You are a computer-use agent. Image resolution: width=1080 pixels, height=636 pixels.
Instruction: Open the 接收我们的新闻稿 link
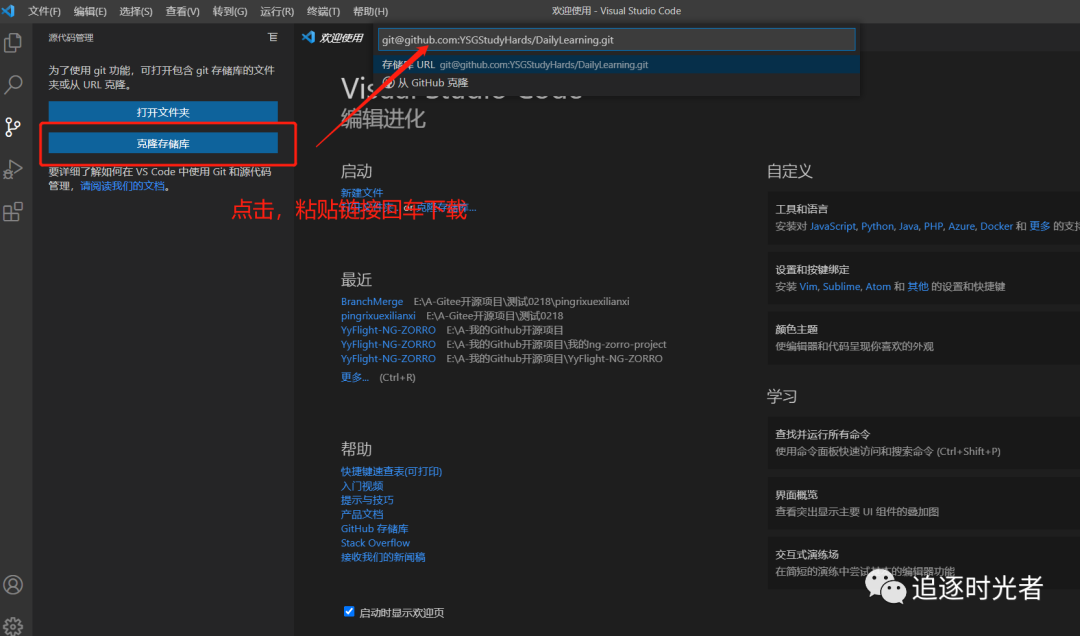(x=383, y=557)
